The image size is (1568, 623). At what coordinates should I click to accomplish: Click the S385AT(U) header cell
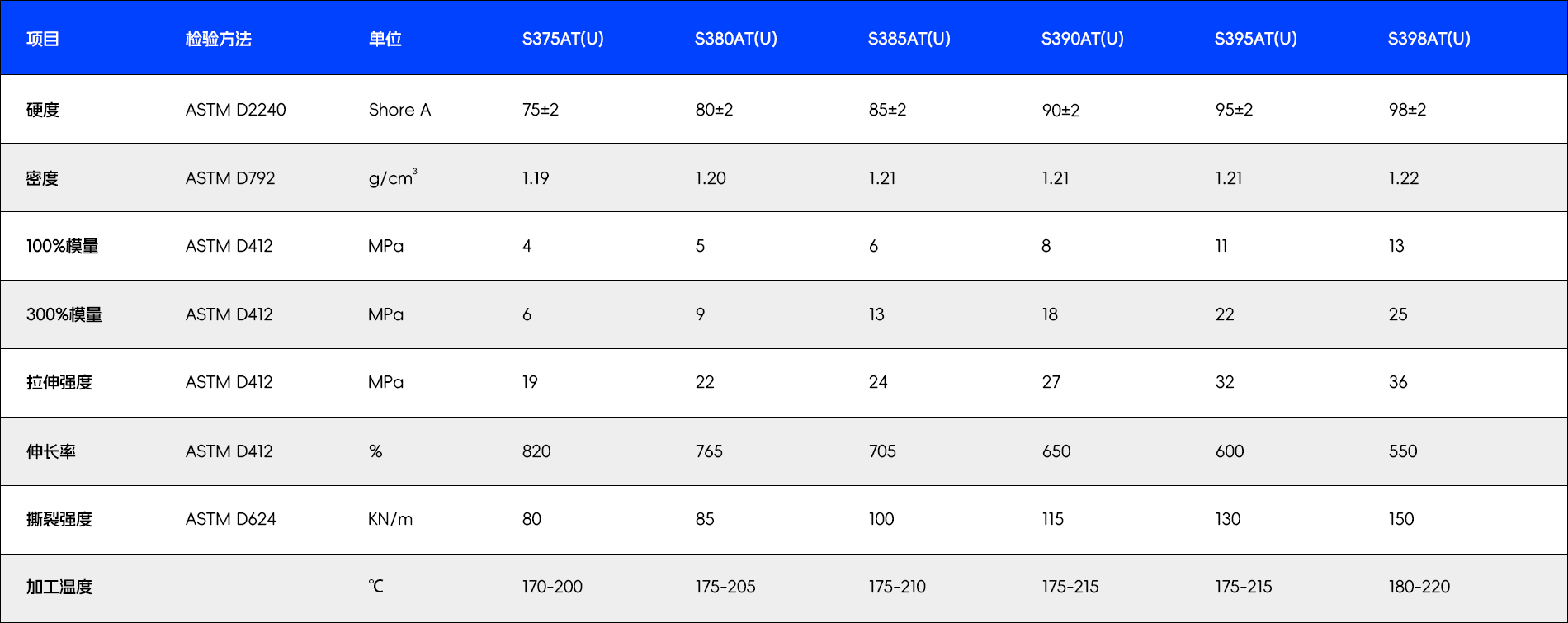[909, 39]
